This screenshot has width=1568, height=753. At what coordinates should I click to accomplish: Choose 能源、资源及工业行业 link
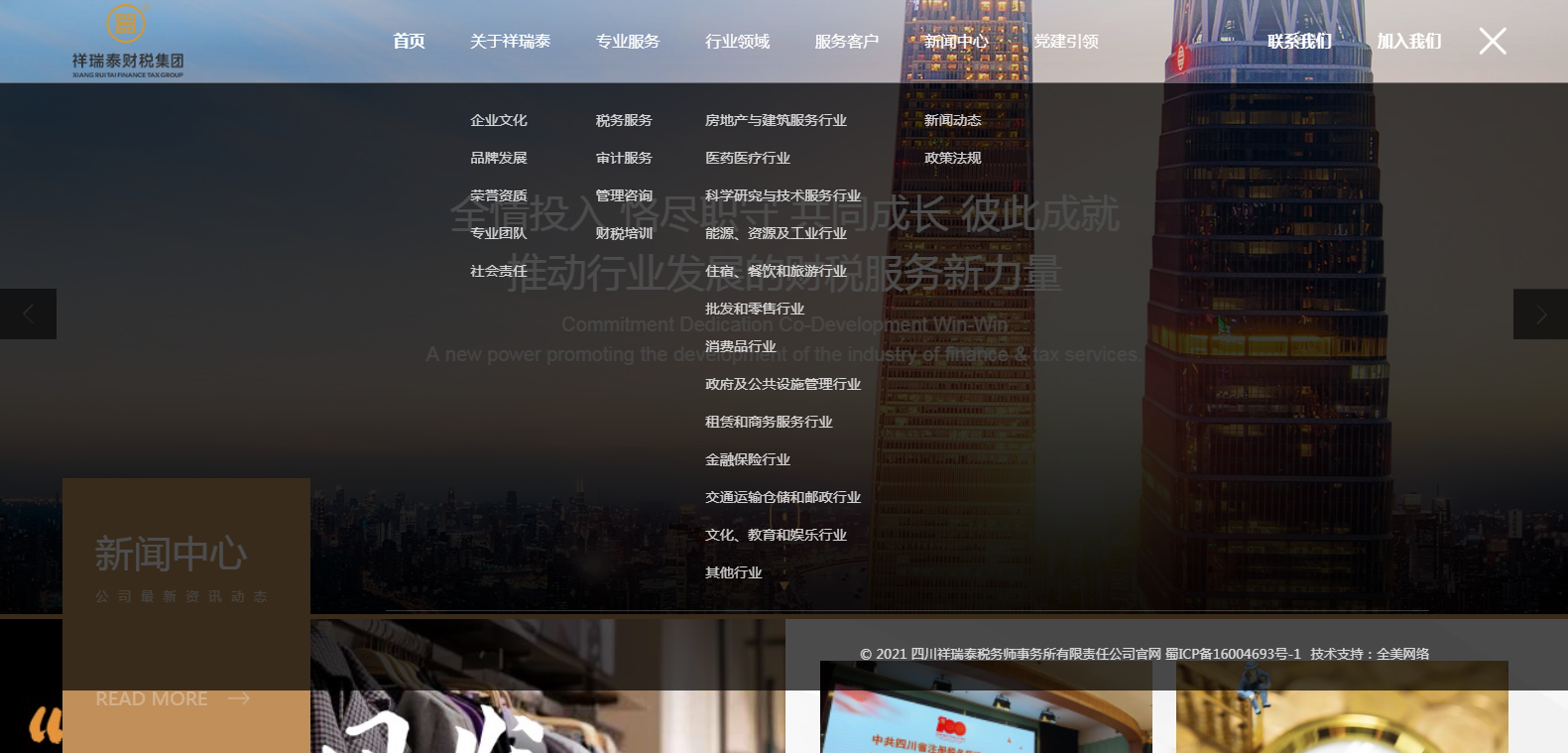tap(776, 233)
